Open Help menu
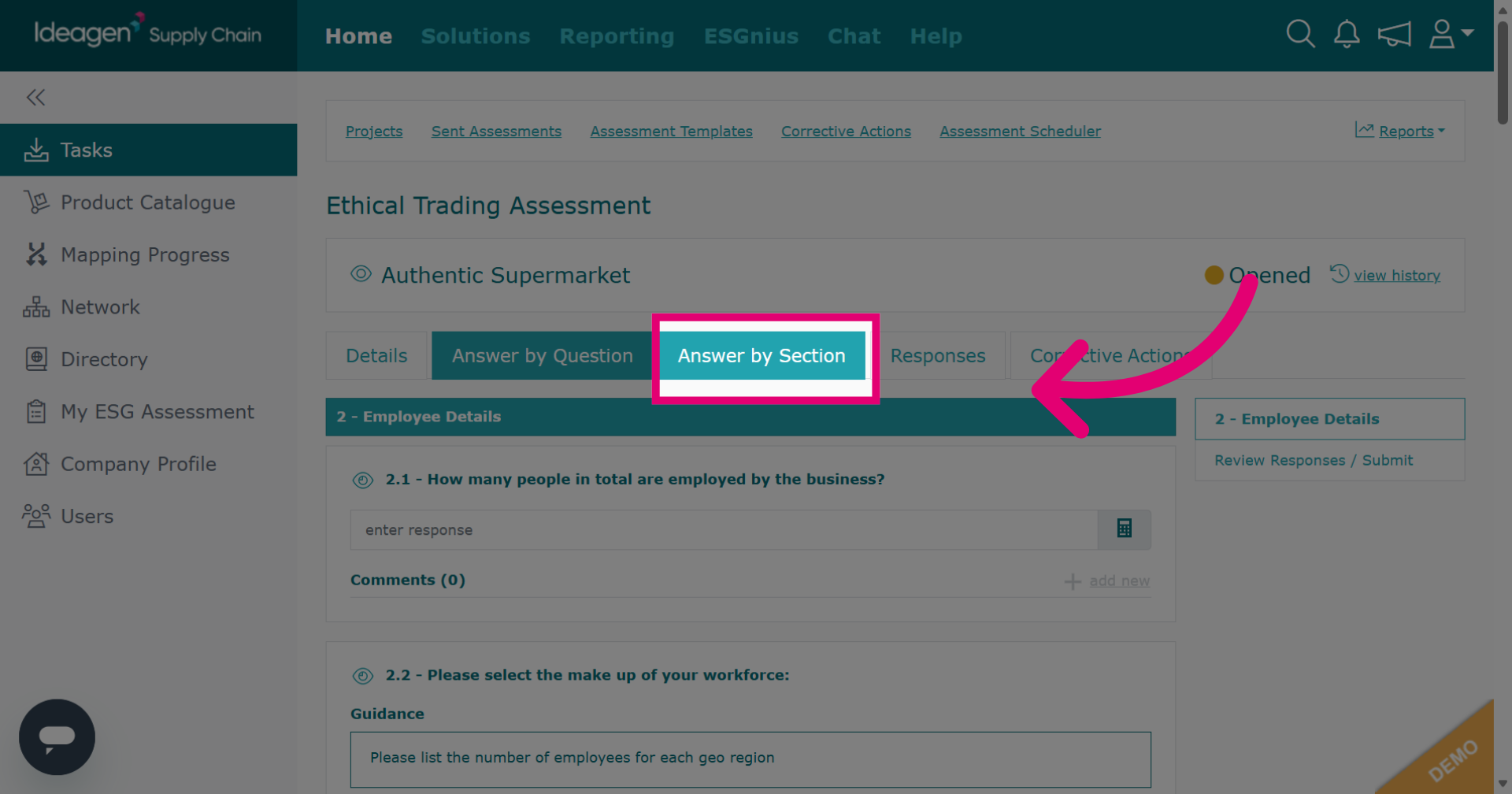 point(936,36)
